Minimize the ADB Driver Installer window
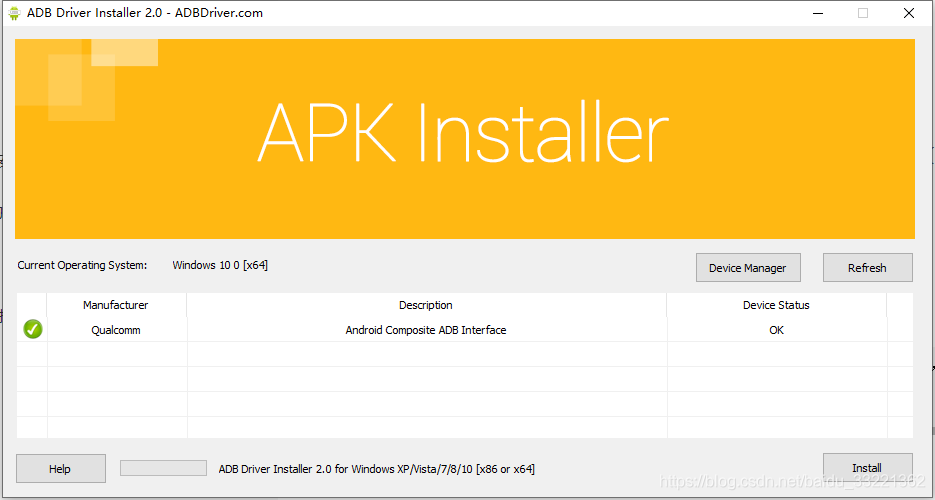935x500 pixels. (818, 13)
